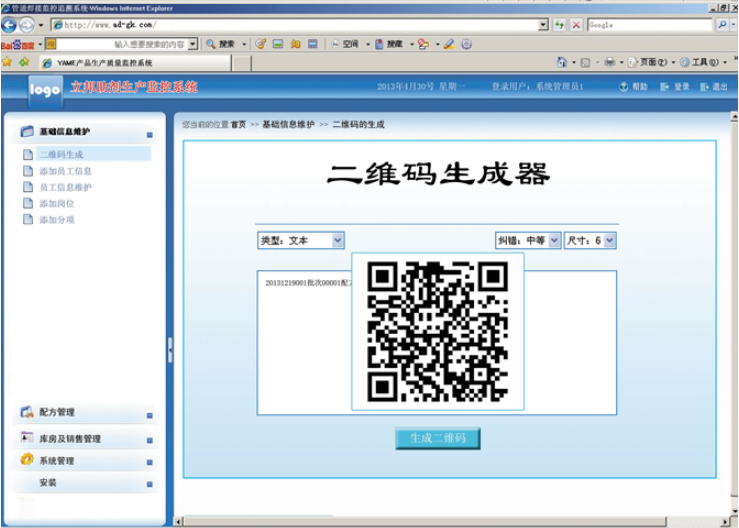This screenshot has width=739, height=528.
Task: Select 添加岗位 in sidebar
Action: tap(57, 204)
